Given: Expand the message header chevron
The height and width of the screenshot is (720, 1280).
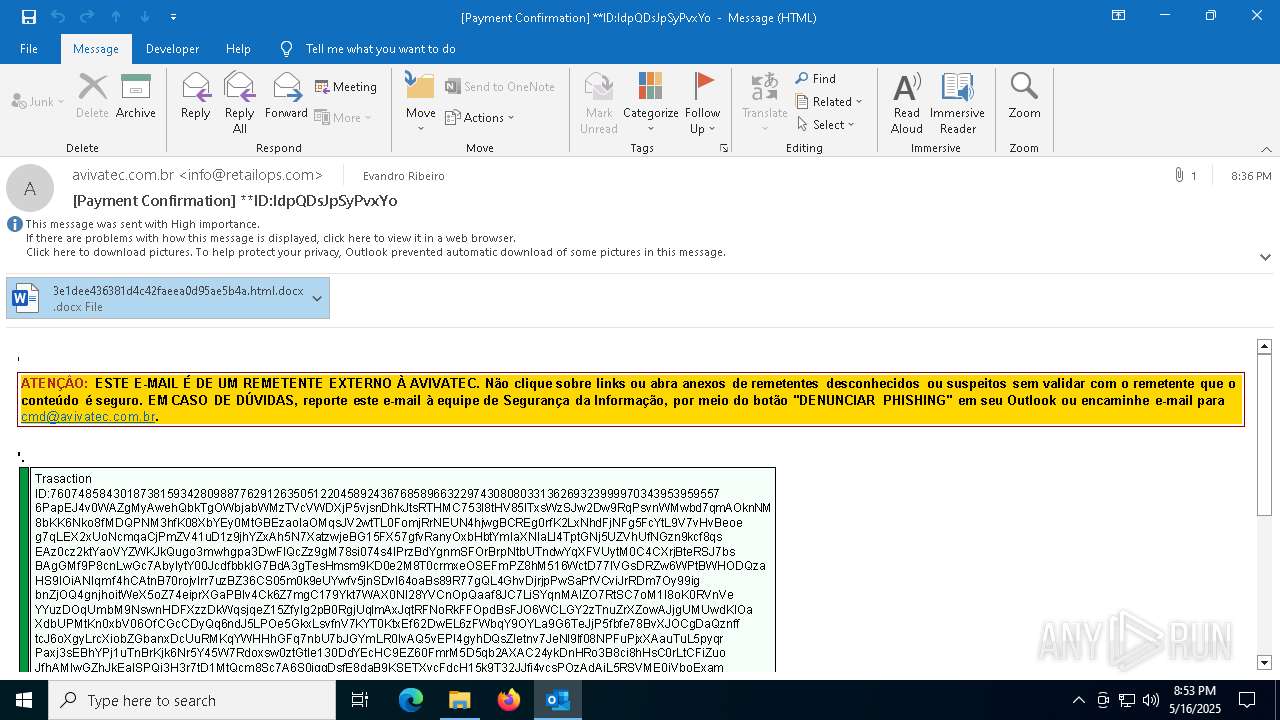Looking at the screenshot, I should 1265,257.
